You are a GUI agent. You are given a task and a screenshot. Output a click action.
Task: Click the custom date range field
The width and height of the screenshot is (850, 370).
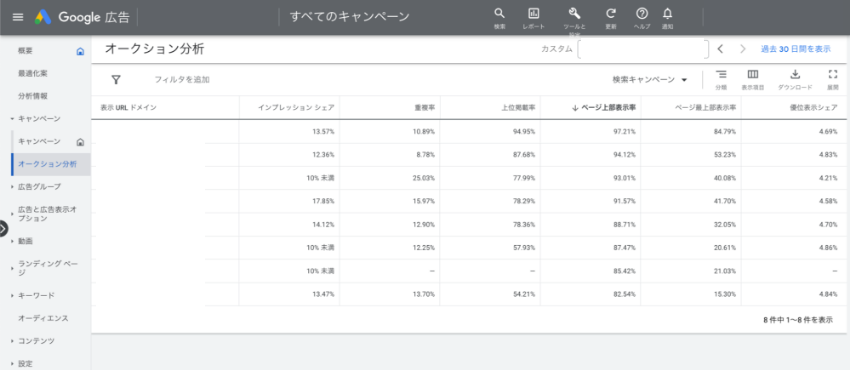tap(643, 49)
